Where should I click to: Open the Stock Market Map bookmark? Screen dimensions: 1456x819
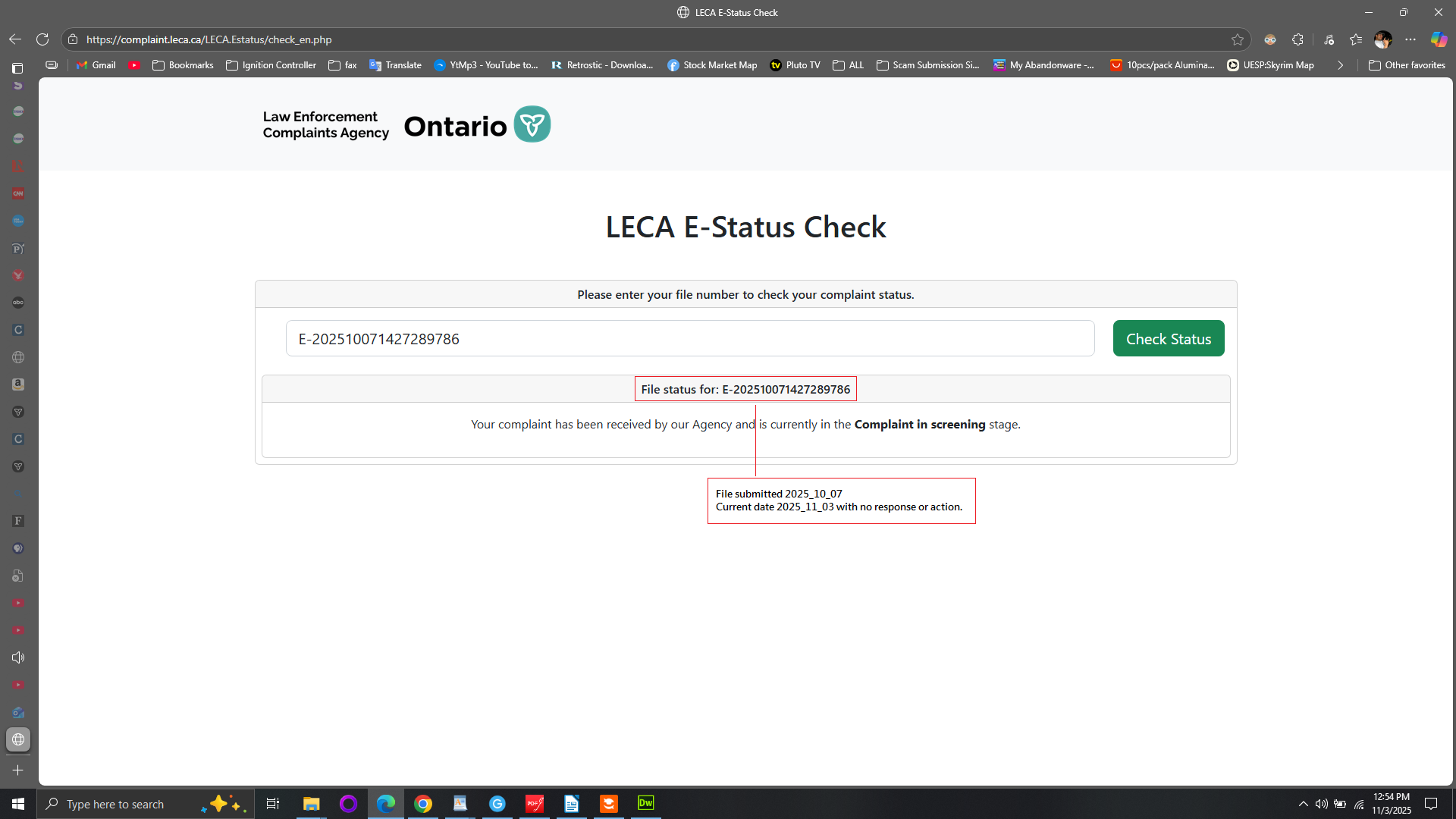(712, 65)
